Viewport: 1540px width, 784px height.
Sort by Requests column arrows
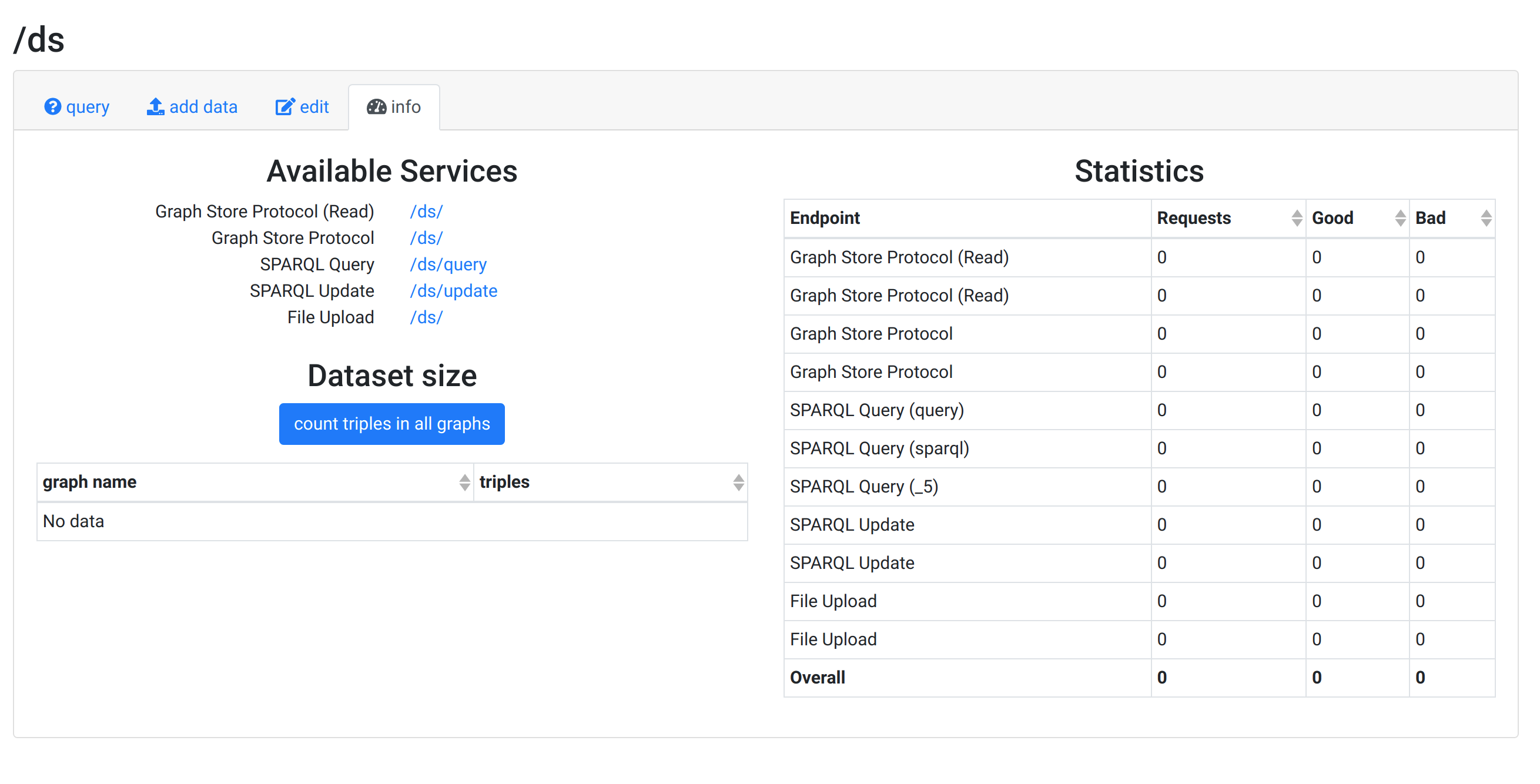(1296, 218)
